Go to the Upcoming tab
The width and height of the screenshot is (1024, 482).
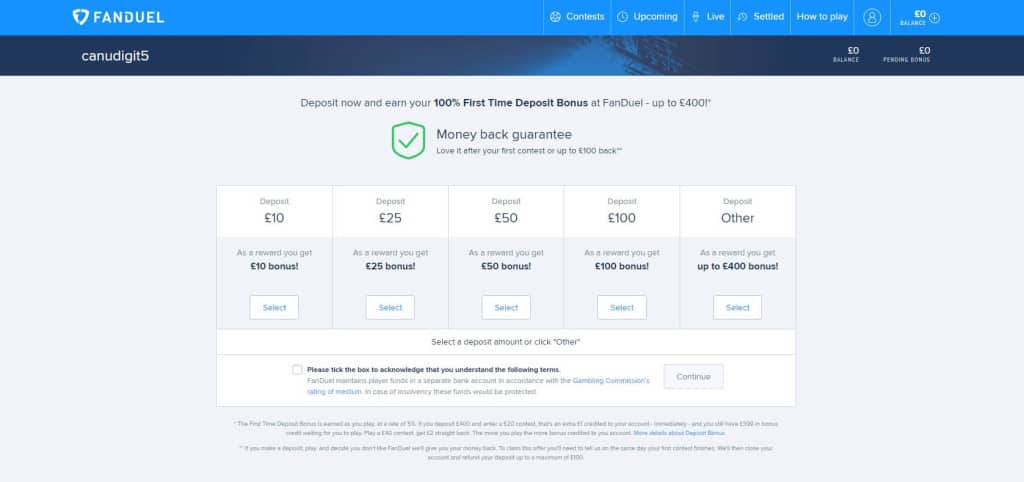click(x=647, y=17)
